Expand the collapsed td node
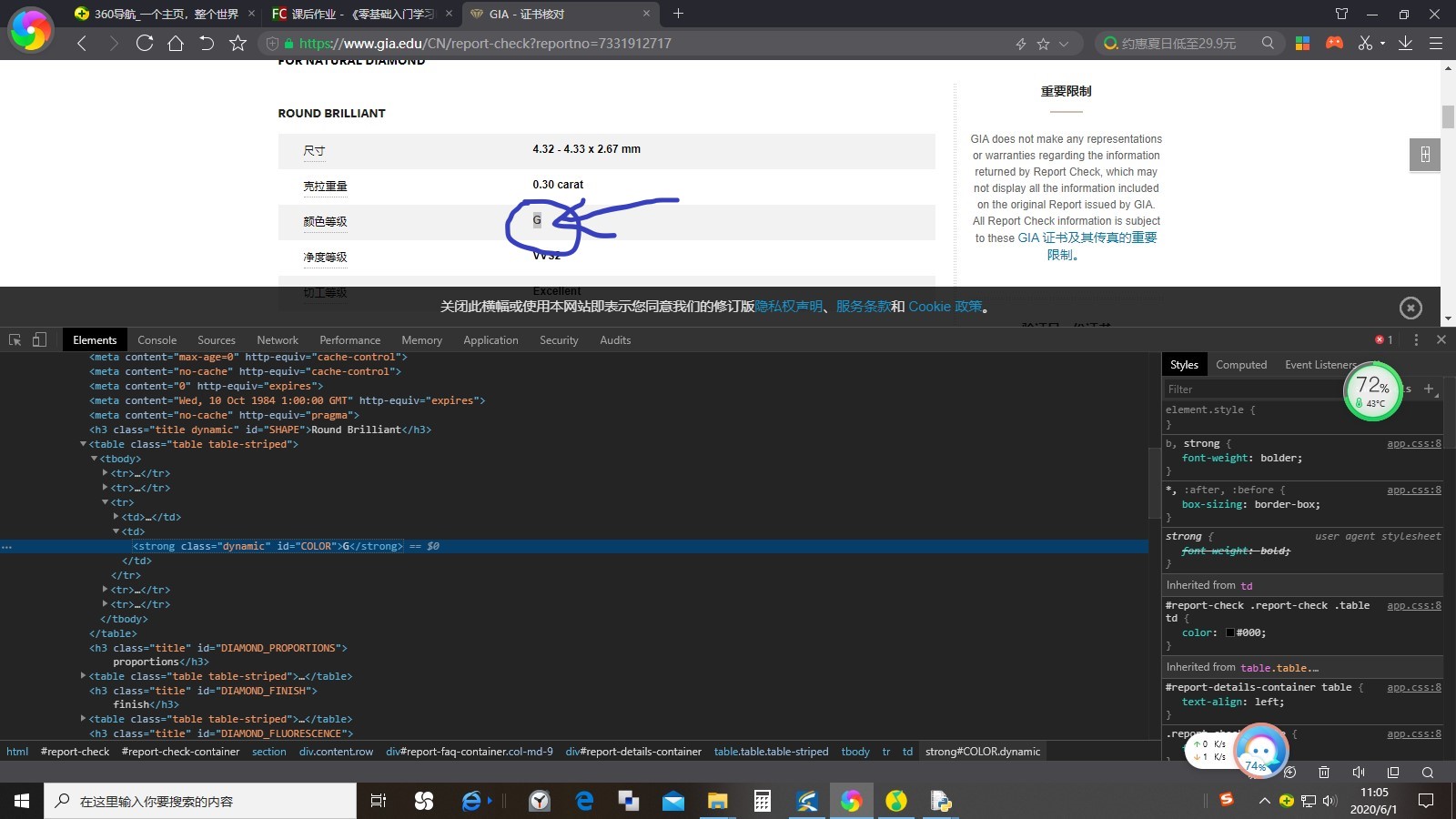The width and height of the screenshot is (1456, 819). 116,517
